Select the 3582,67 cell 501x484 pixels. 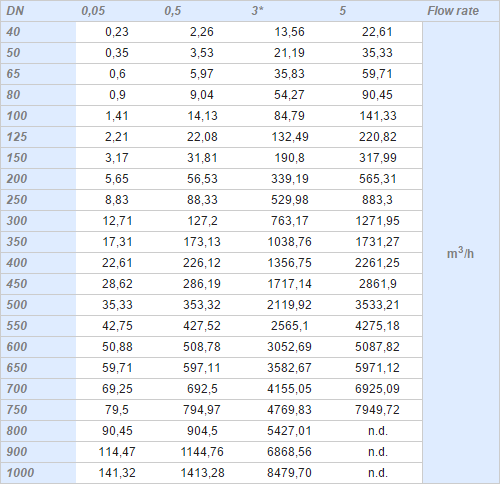[x=289, y=368]
